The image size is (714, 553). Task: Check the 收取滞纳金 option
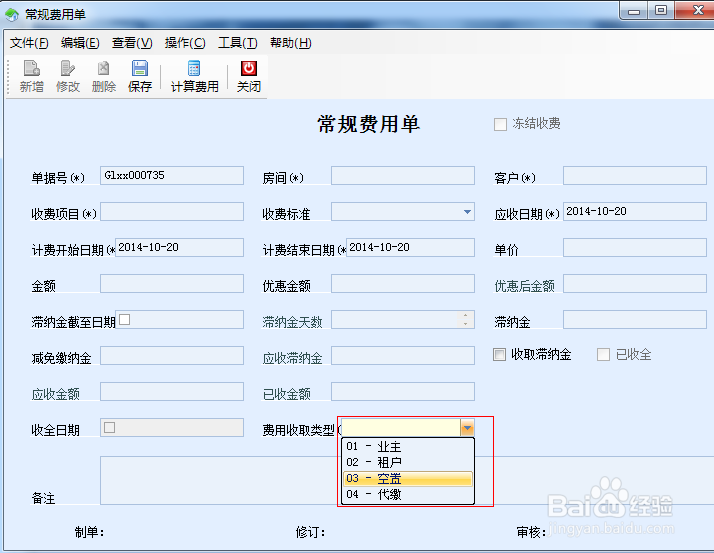coord(499,354)
